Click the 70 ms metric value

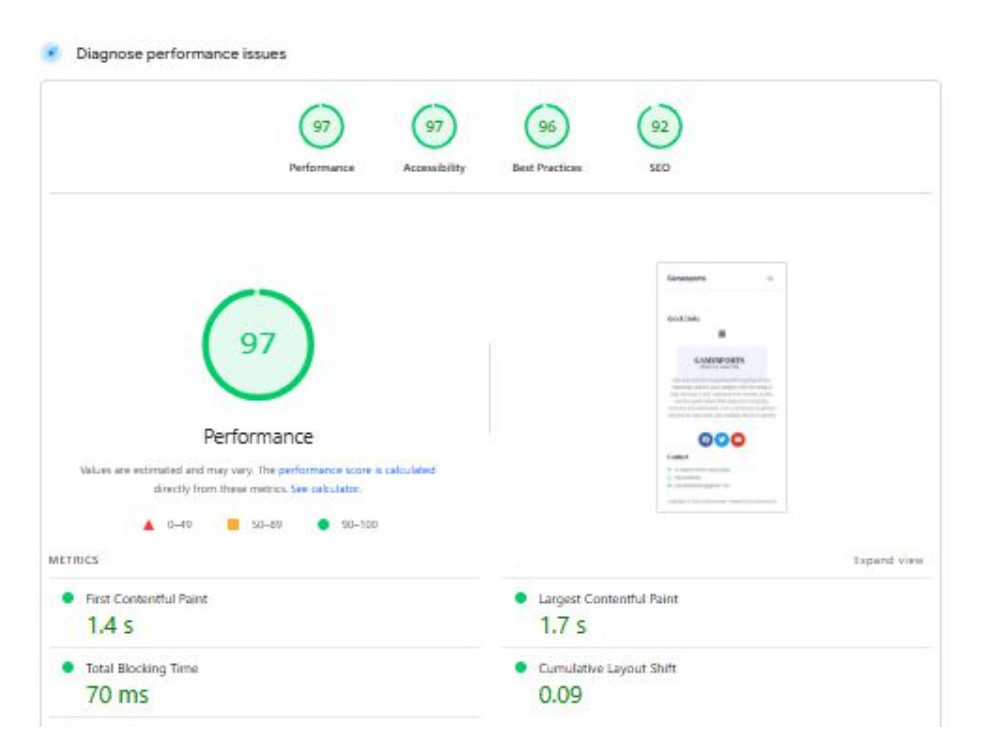tap(117, 695)
